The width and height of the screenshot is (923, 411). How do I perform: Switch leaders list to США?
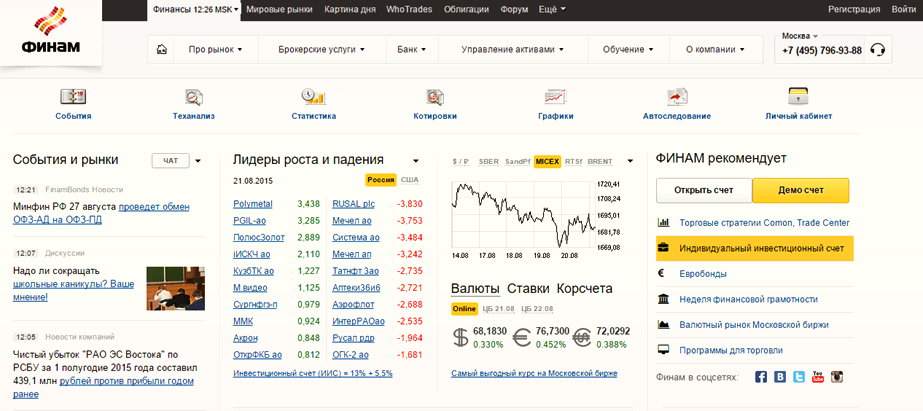point(409,180)
